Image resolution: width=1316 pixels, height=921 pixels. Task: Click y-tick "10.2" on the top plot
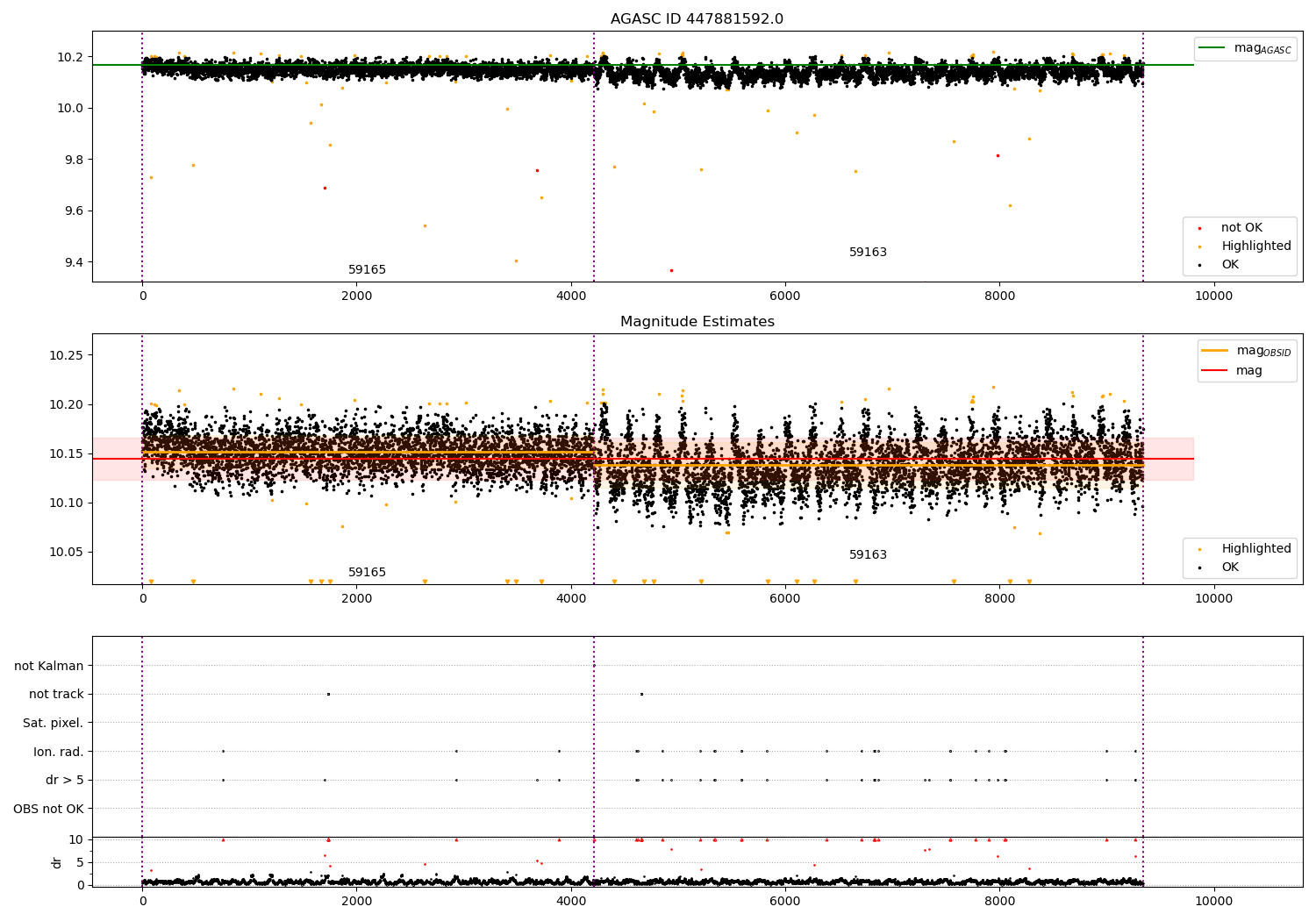click(70, 57)
